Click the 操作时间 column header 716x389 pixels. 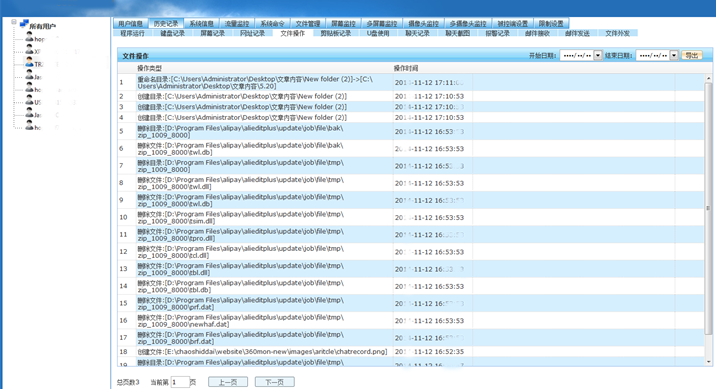406,68
